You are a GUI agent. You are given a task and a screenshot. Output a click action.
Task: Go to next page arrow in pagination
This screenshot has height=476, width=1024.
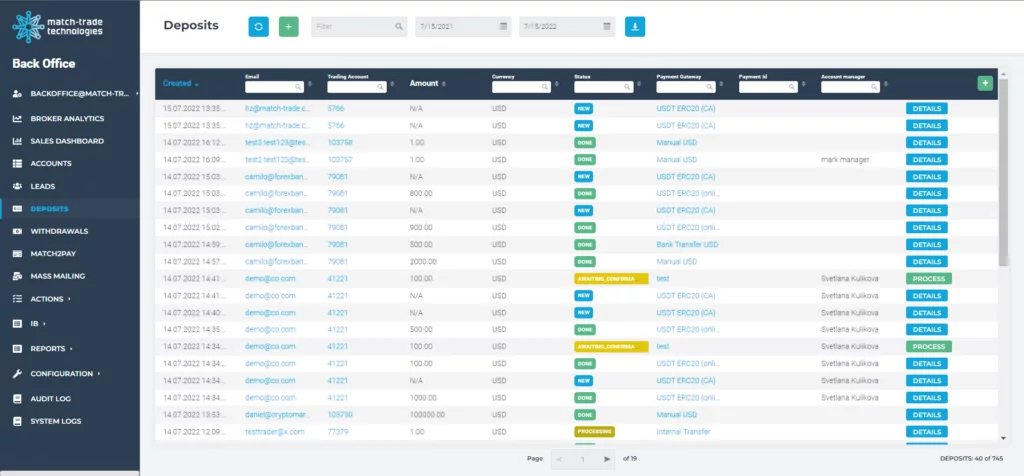607,459
